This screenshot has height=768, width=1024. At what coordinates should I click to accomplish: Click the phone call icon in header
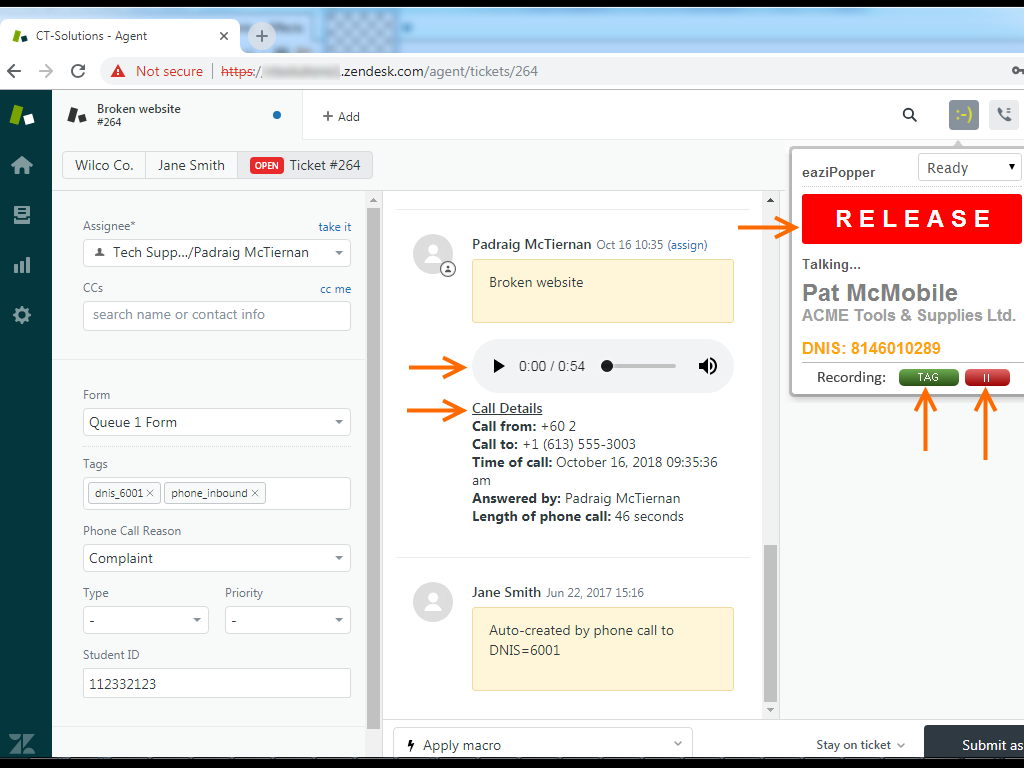[x=1004, y=115]
